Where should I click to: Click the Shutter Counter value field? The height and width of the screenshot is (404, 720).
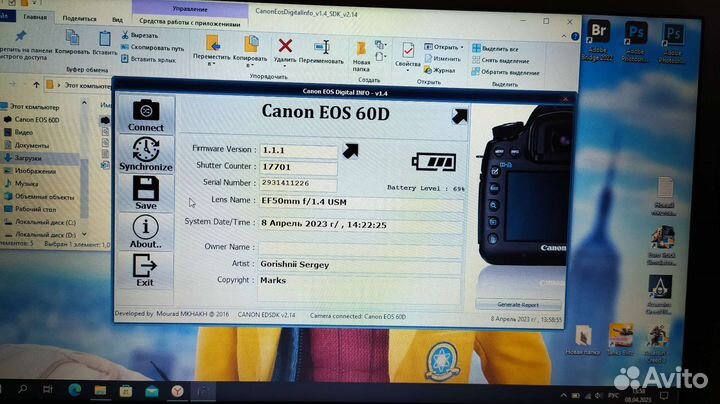(x=298, y=167)
